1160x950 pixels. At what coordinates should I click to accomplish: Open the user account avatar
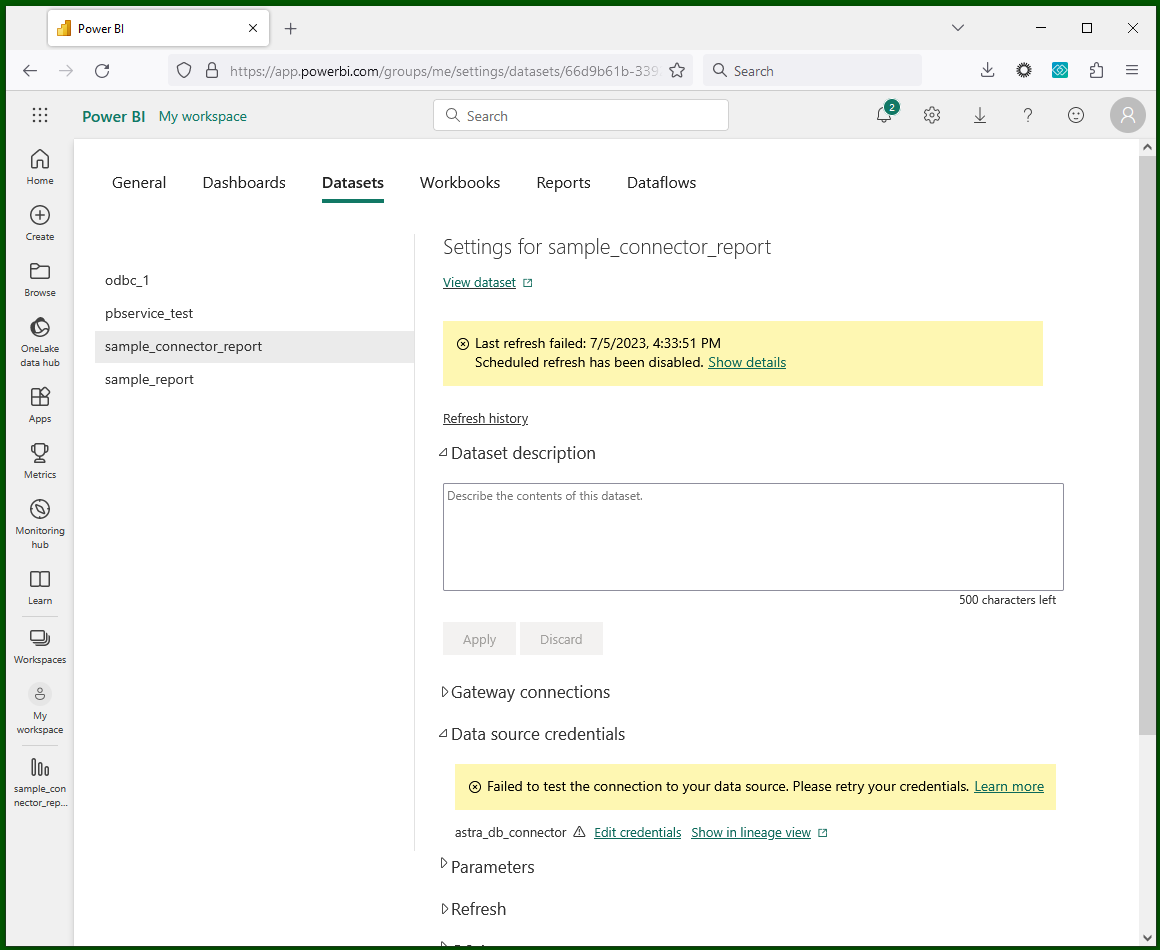click(1127, 115)
